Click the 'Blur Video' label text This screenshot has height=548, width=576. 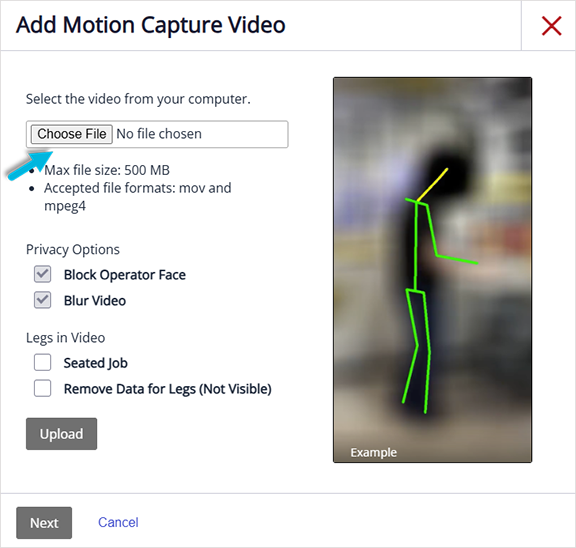[x=95, y=300]
